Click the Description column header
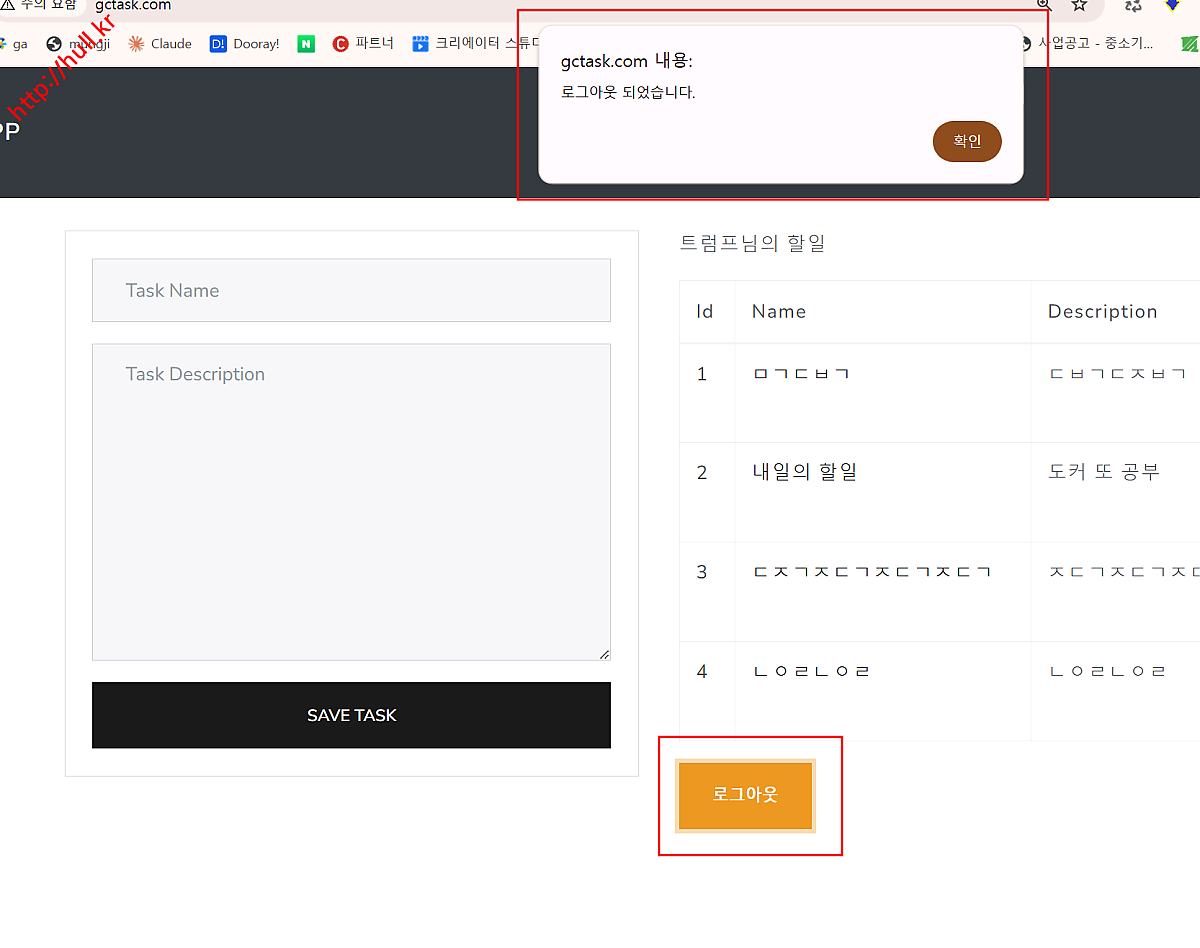 tap(1102, 312)
